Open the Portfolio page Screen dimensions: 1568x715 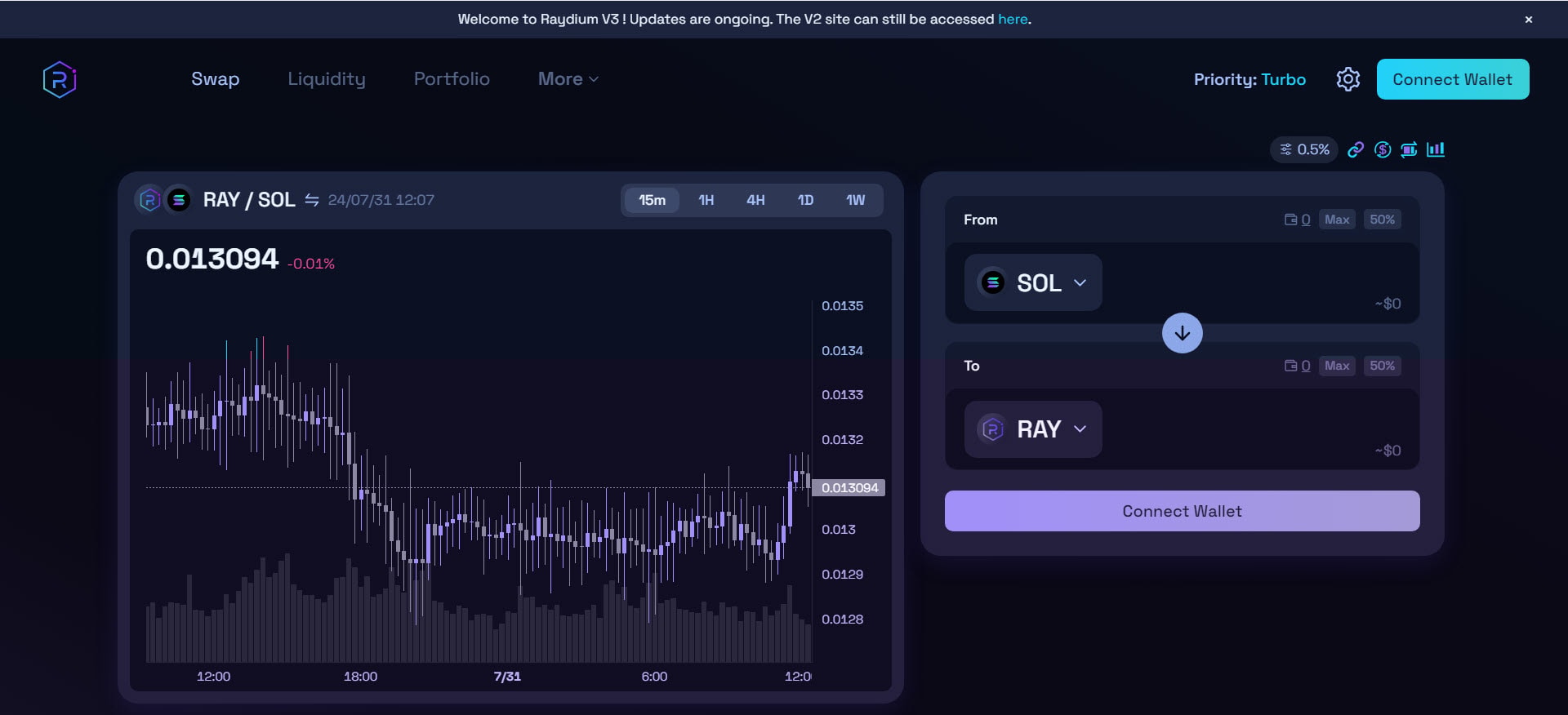pyautogui.click(x=452, y=79)
